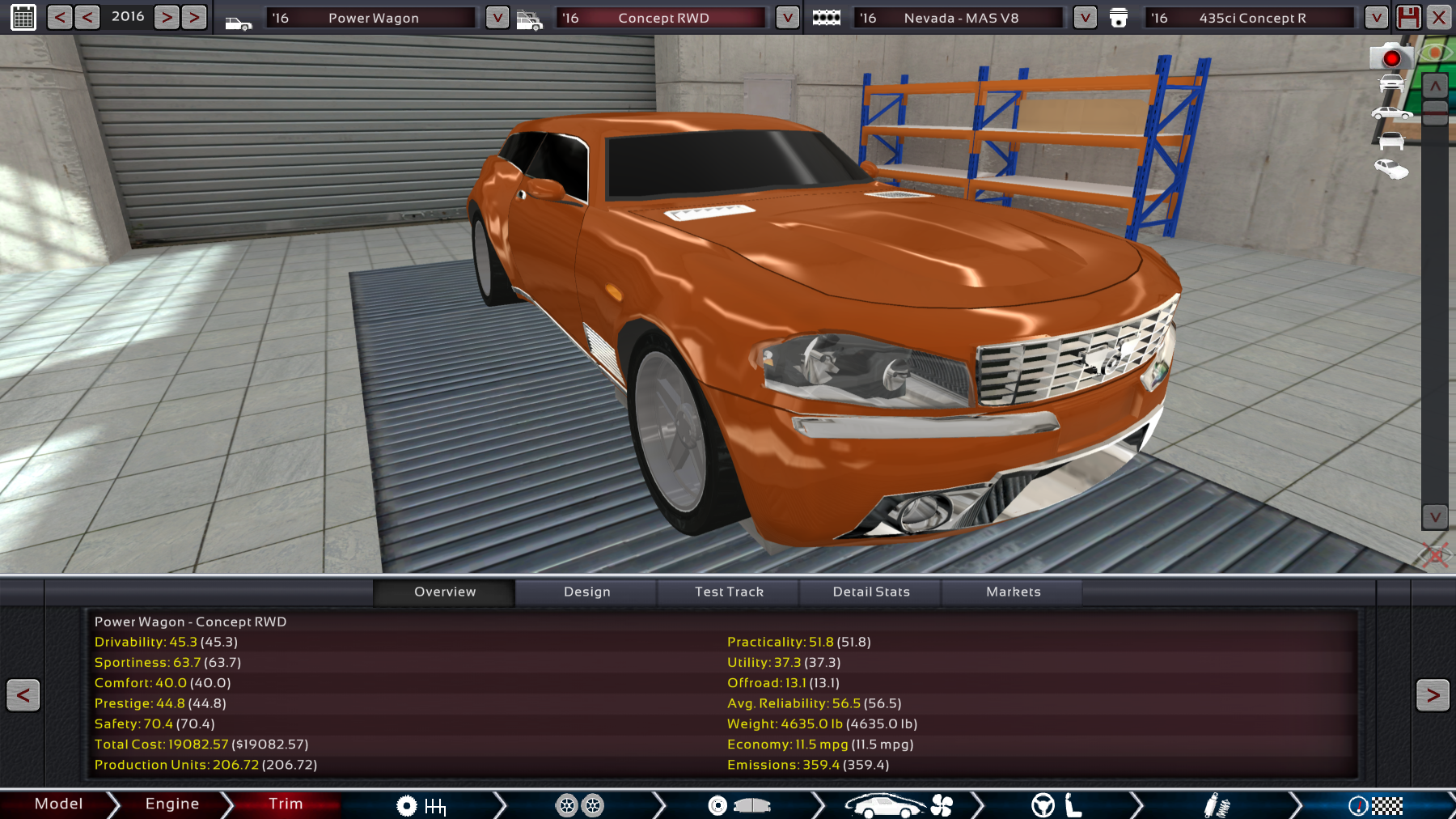Switch to the side car view

(x=1391, y=113)
